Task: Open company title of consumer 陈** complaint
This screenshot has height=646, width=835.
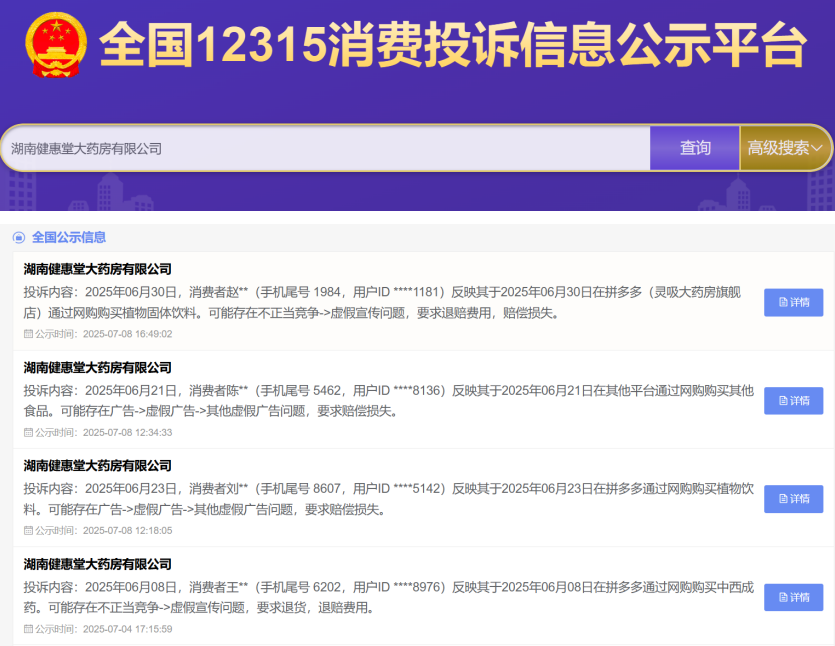Action: point(97,368)
